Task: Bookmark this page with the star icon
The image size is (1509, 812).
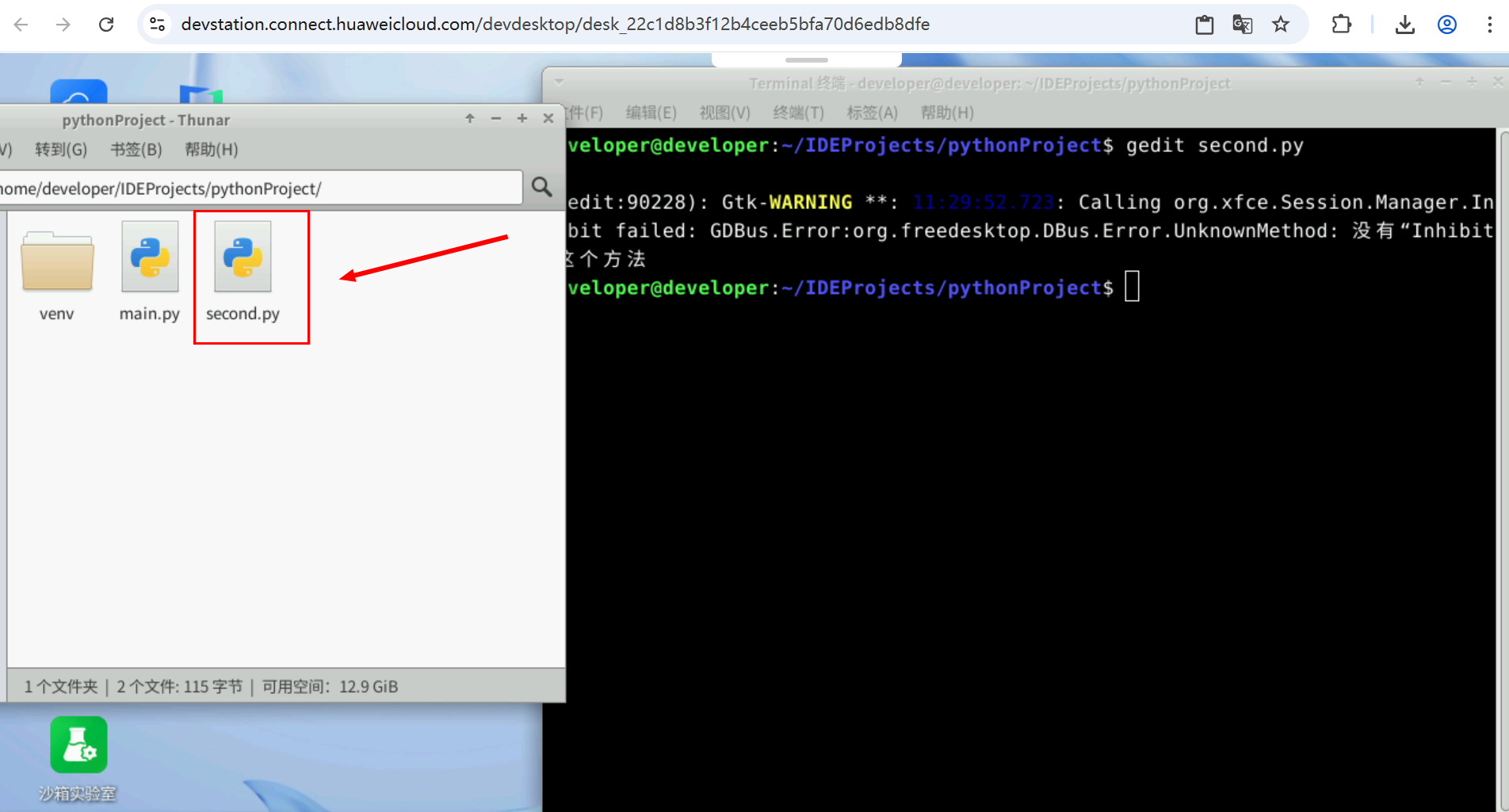Action: [x=1281, y=25]
